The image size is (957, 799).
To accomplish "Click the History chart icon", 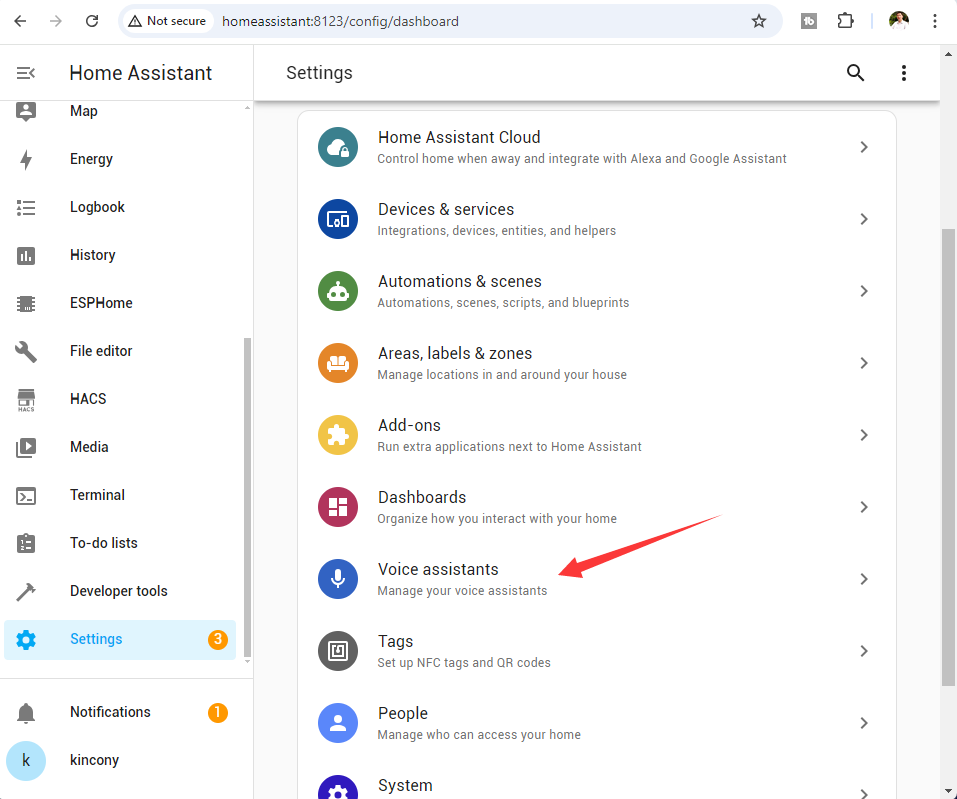I will (x=26, y=255).
